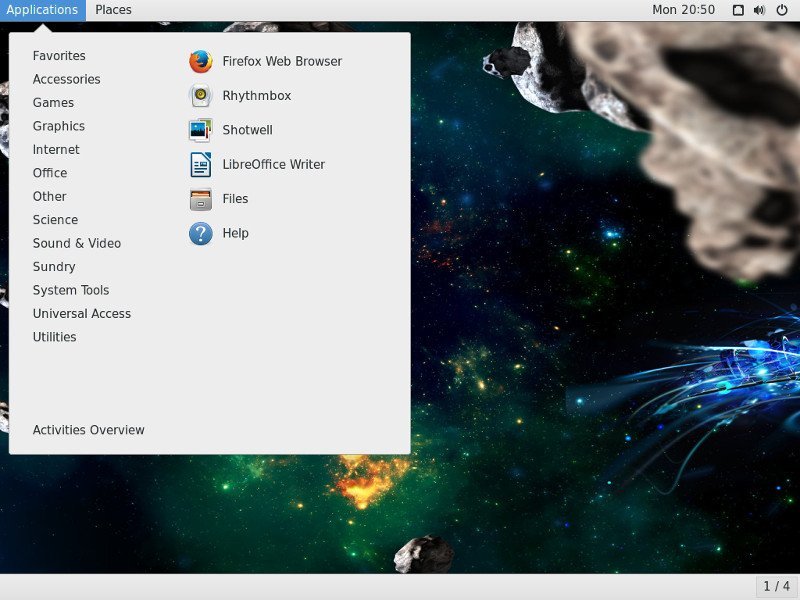
Task: Select the Games category
Action: tap(53, 103)
